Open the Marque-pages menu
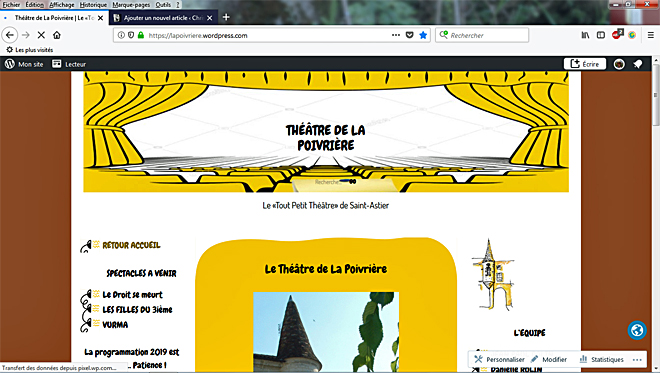 pyautogui.click(x=131, y=5)
